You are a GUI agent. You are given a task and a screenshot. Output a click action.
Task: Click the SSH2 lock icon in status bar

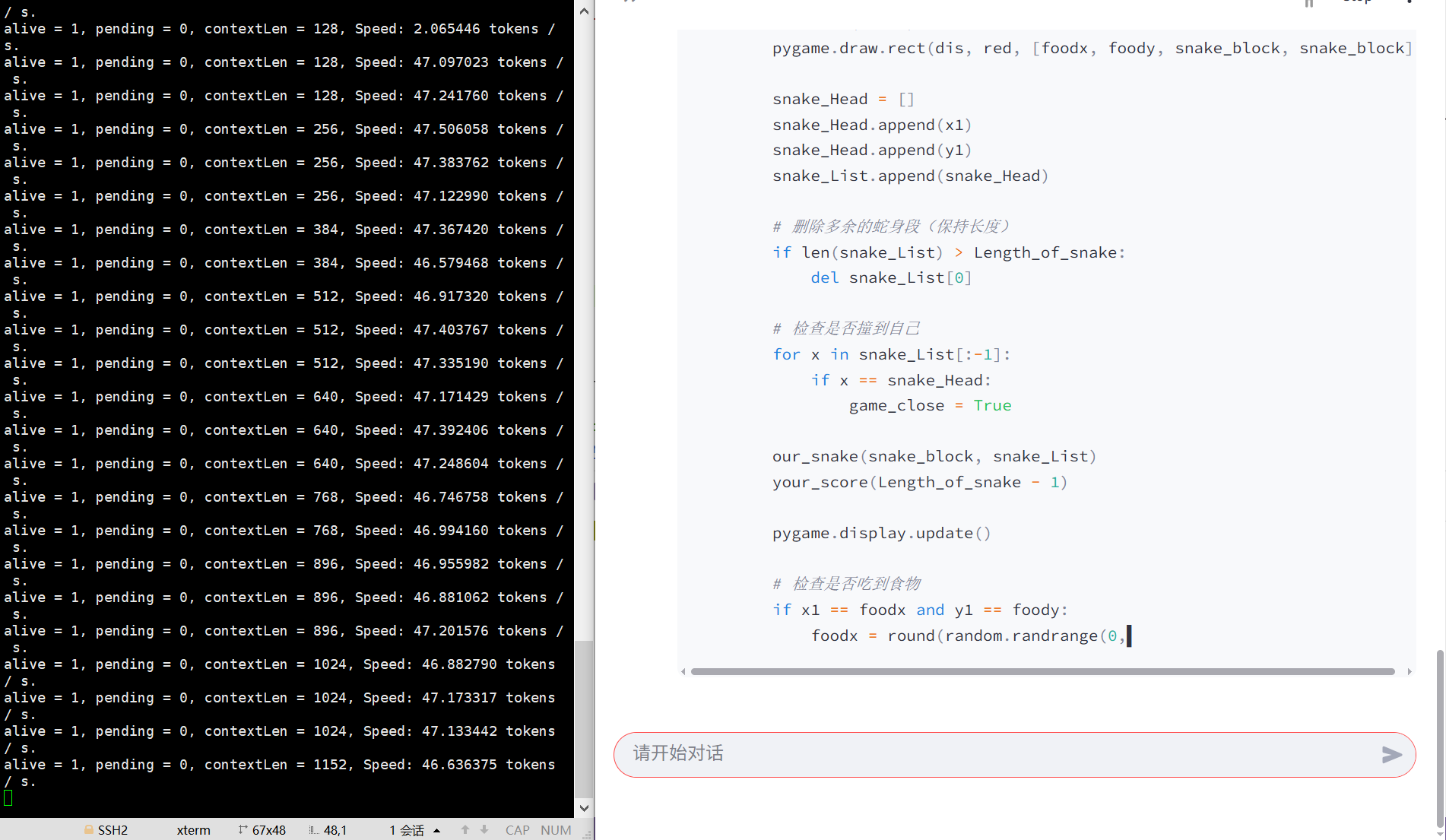tap(89, 830)
